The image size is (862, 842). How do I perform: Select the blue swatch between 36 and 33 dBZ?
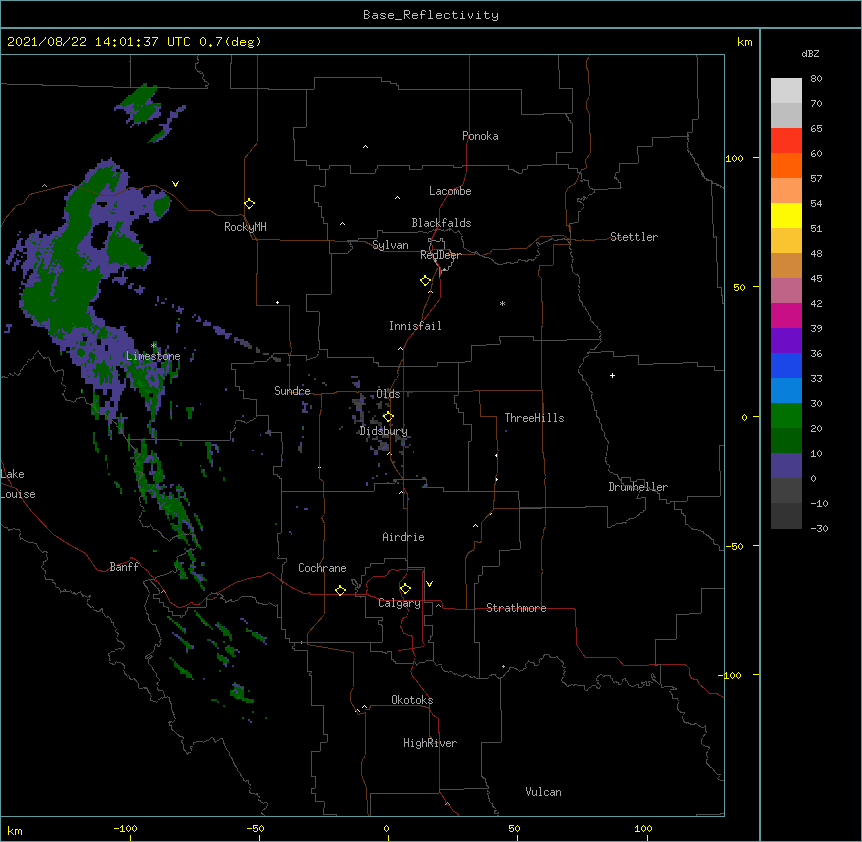(x=786, y=365)
